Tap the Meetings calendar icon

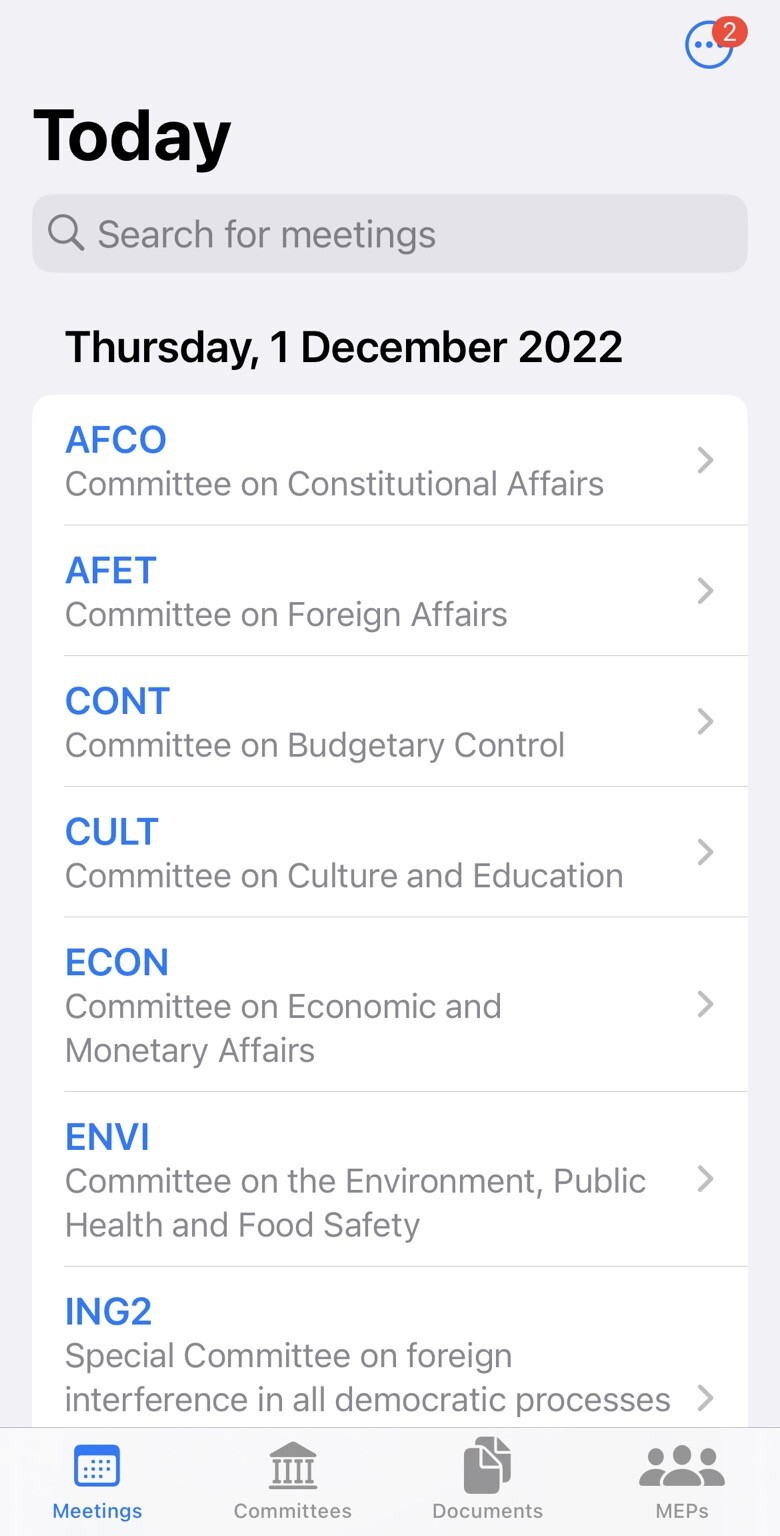[97, 1467]
